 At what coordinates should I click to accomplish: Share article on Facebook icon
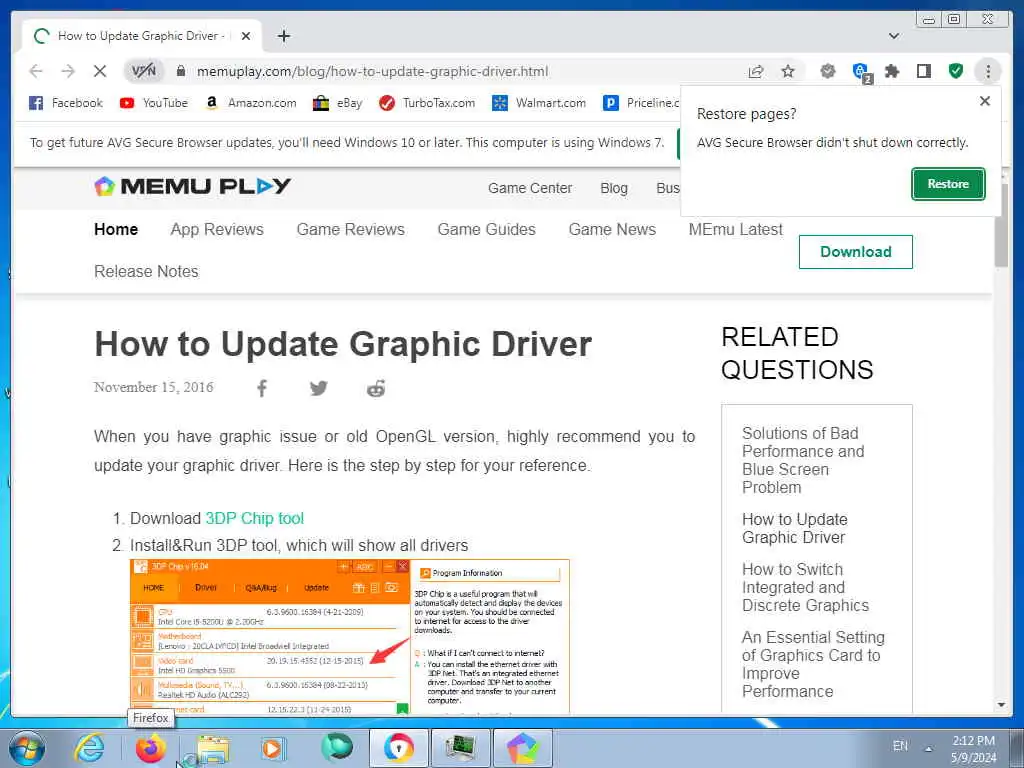click(262, 389)
